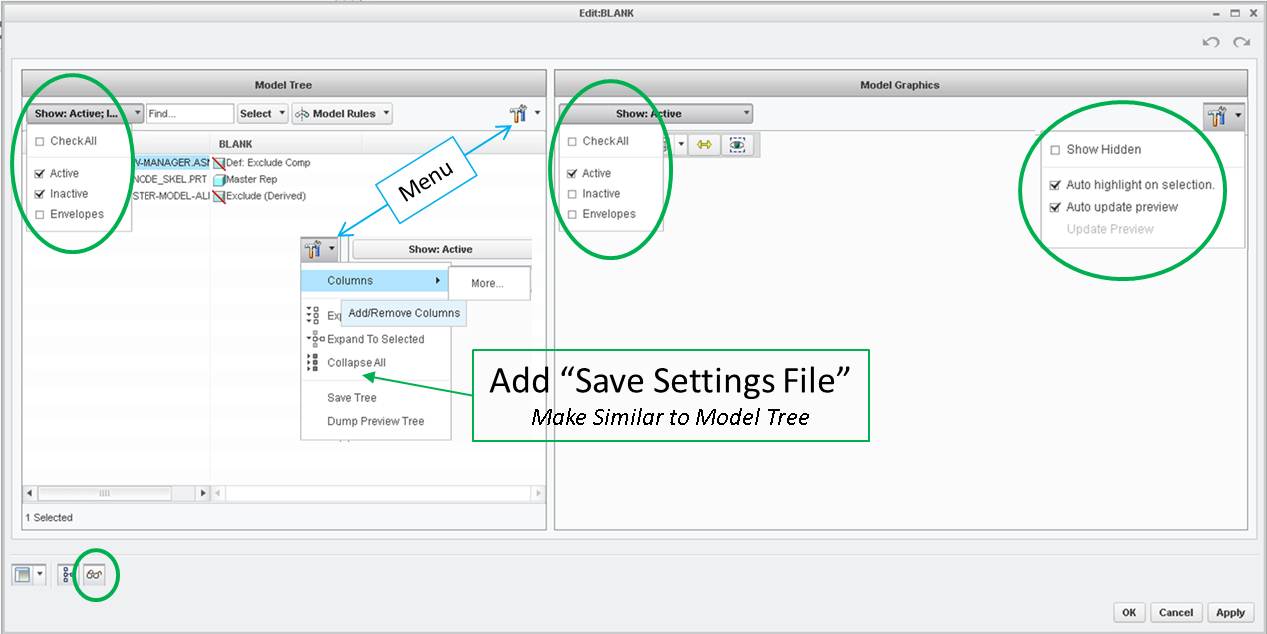Screen dimensions: 1267x634
Task: Click the Model Tree horizontal scrollbar thumb
Action: (105, 493)
